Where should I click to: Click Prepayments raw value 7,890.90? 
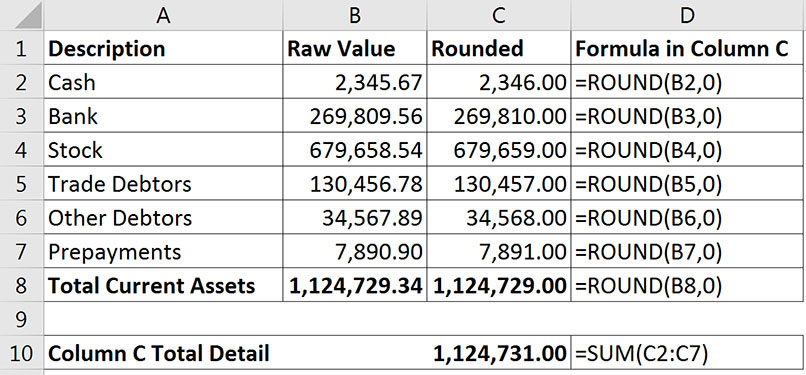pyautogui.click(x=355, y=252)
